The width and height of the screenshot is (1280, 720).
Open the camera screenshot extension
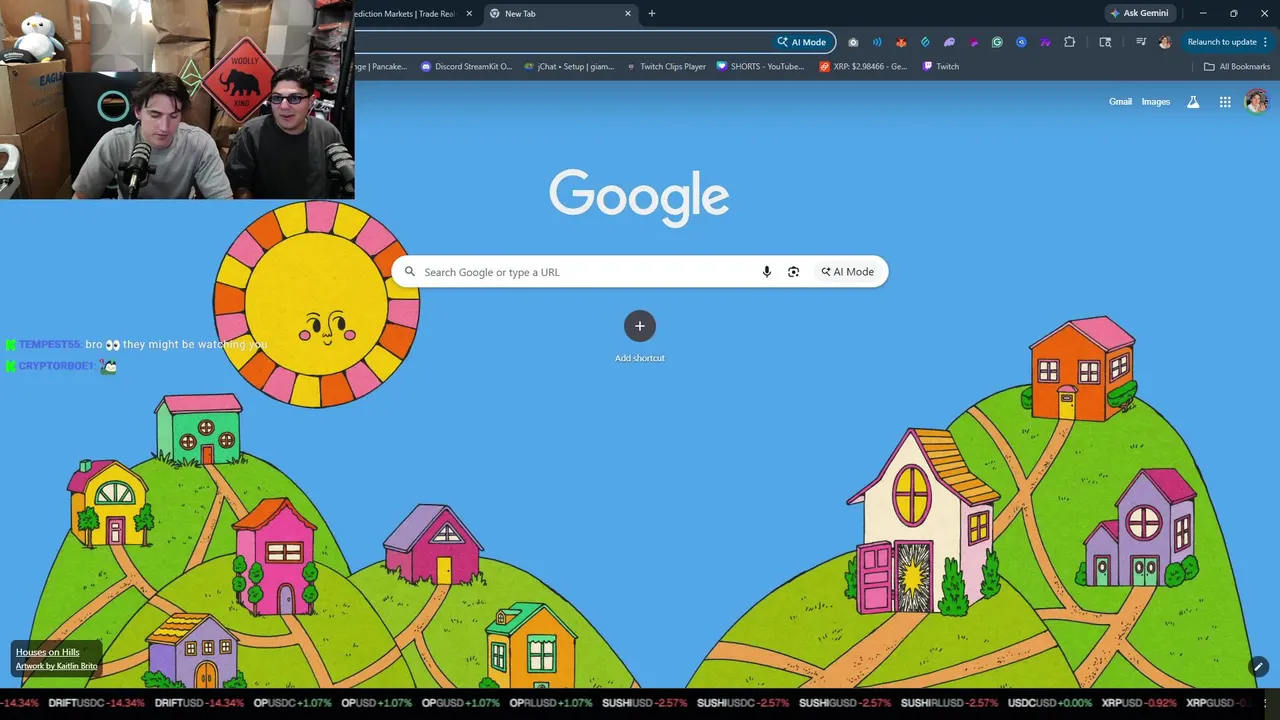coord(853,42)
